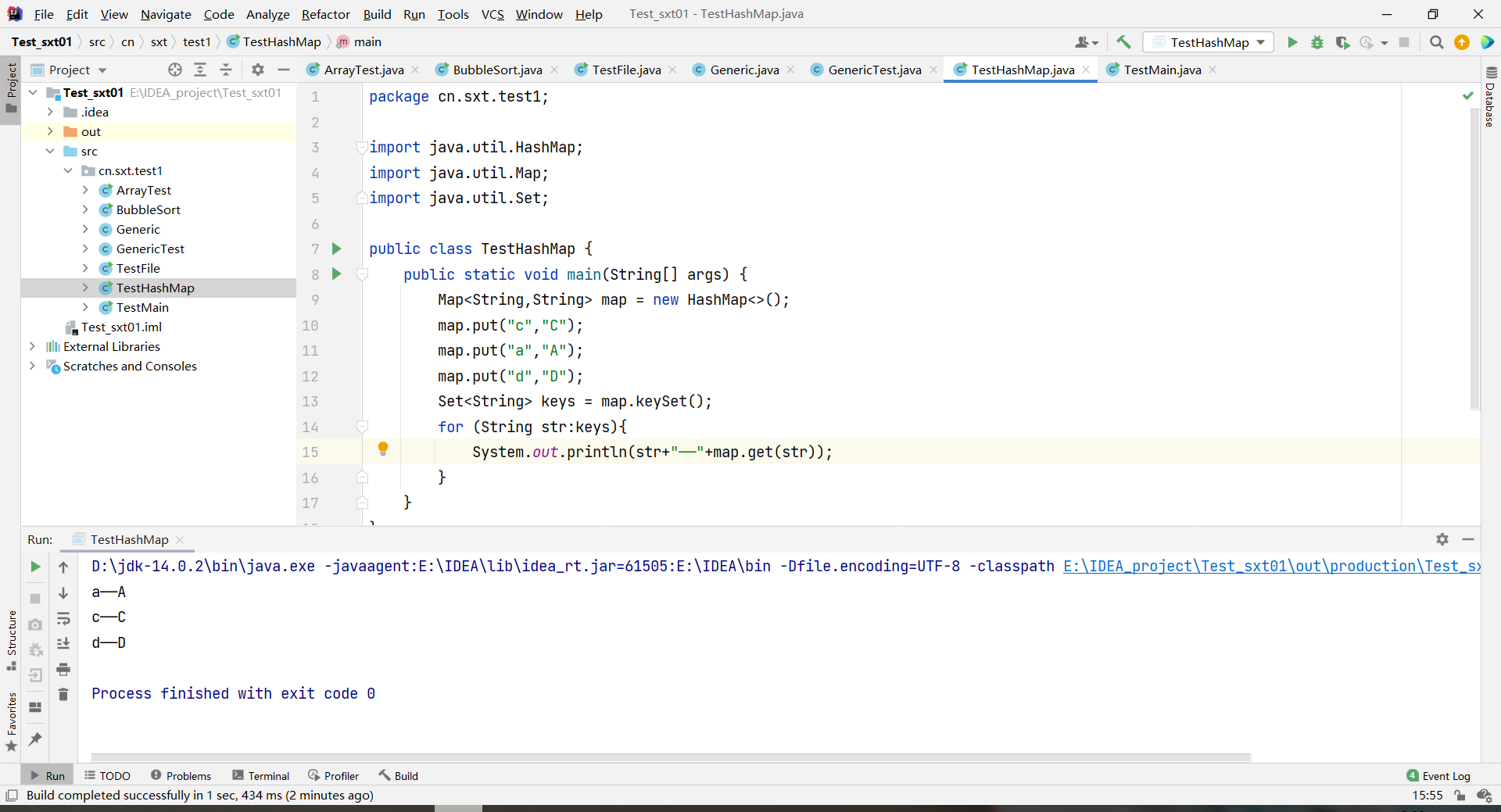Click the orange update arrow icon

point(1462,42)
